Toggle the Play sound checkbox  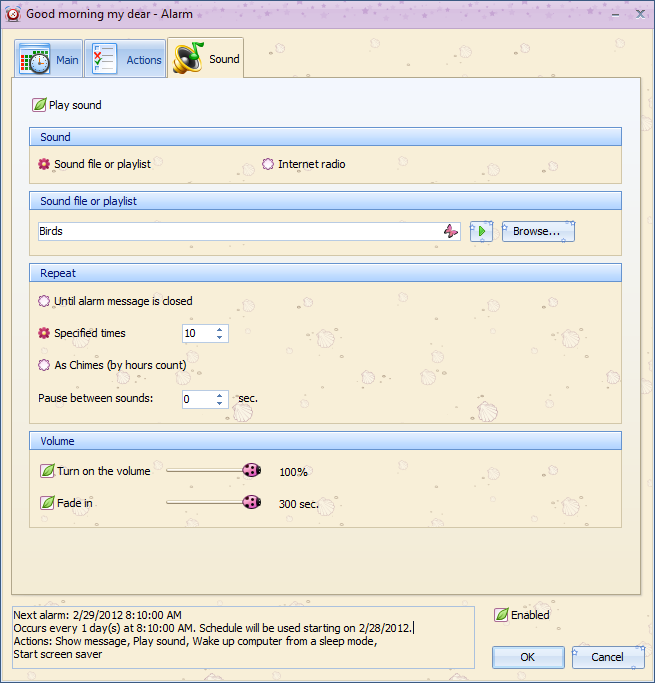(x=39, y=105)
